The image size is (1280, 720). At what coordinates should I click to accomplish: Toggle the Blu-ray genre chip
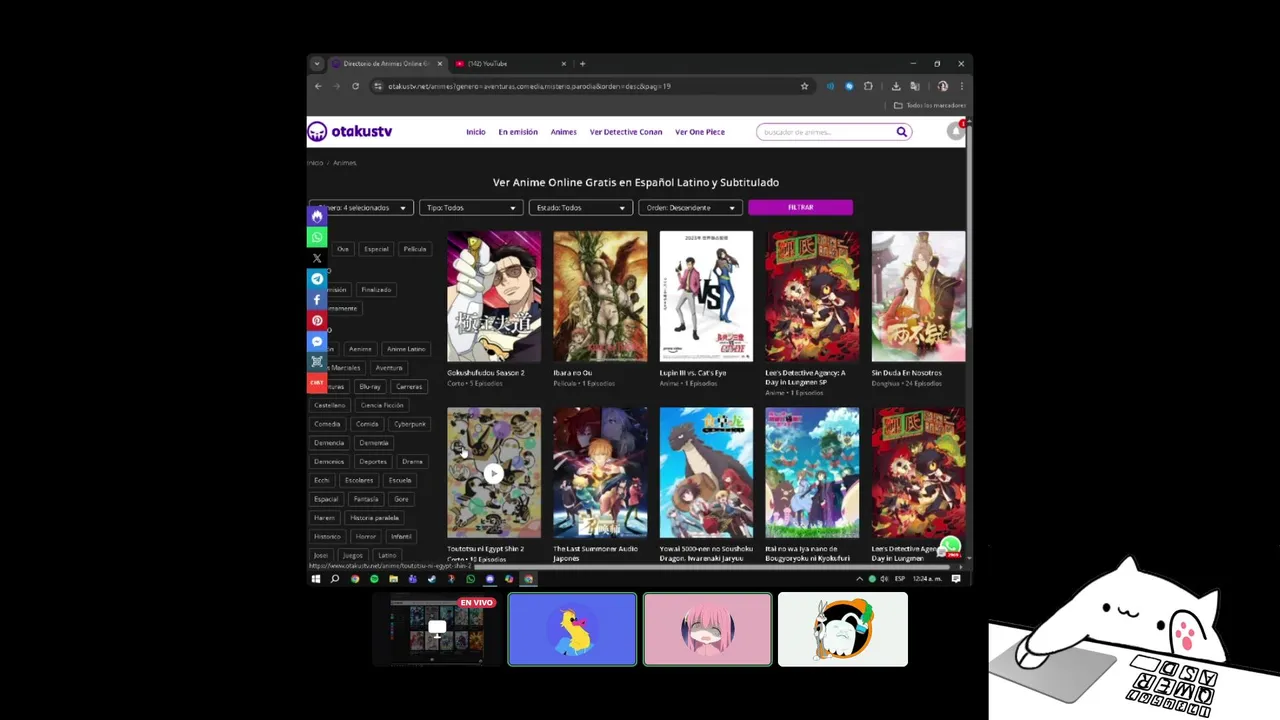pos(370,387)
